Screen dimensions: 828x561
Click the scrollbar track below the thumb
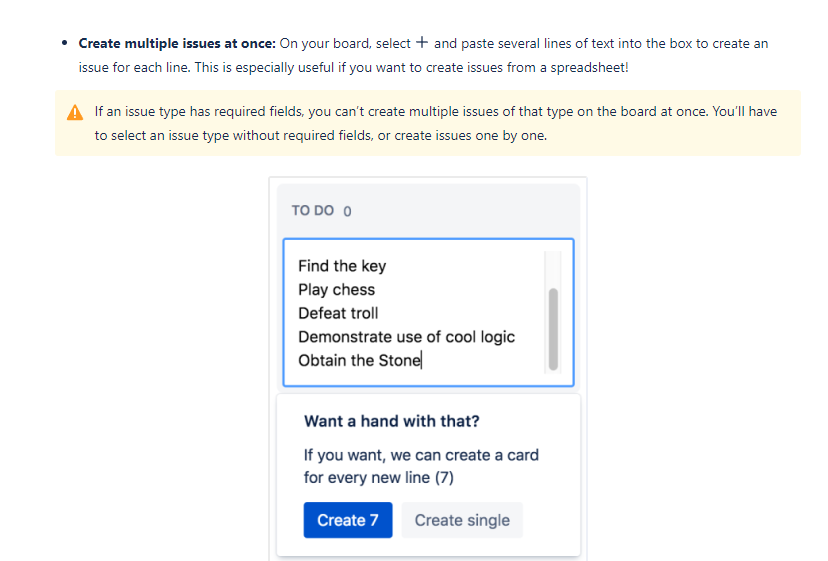tap(553, 372)
